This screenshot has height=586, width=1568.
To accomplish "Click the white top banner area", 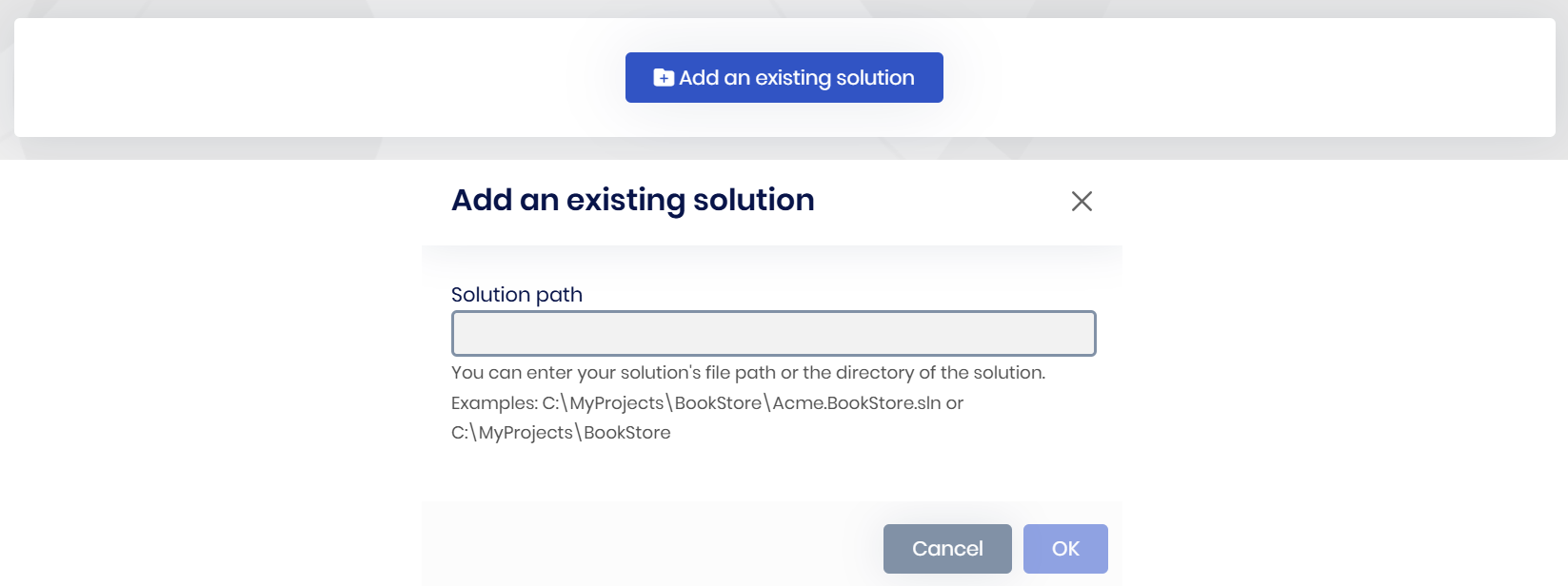I will pos(286,77).
